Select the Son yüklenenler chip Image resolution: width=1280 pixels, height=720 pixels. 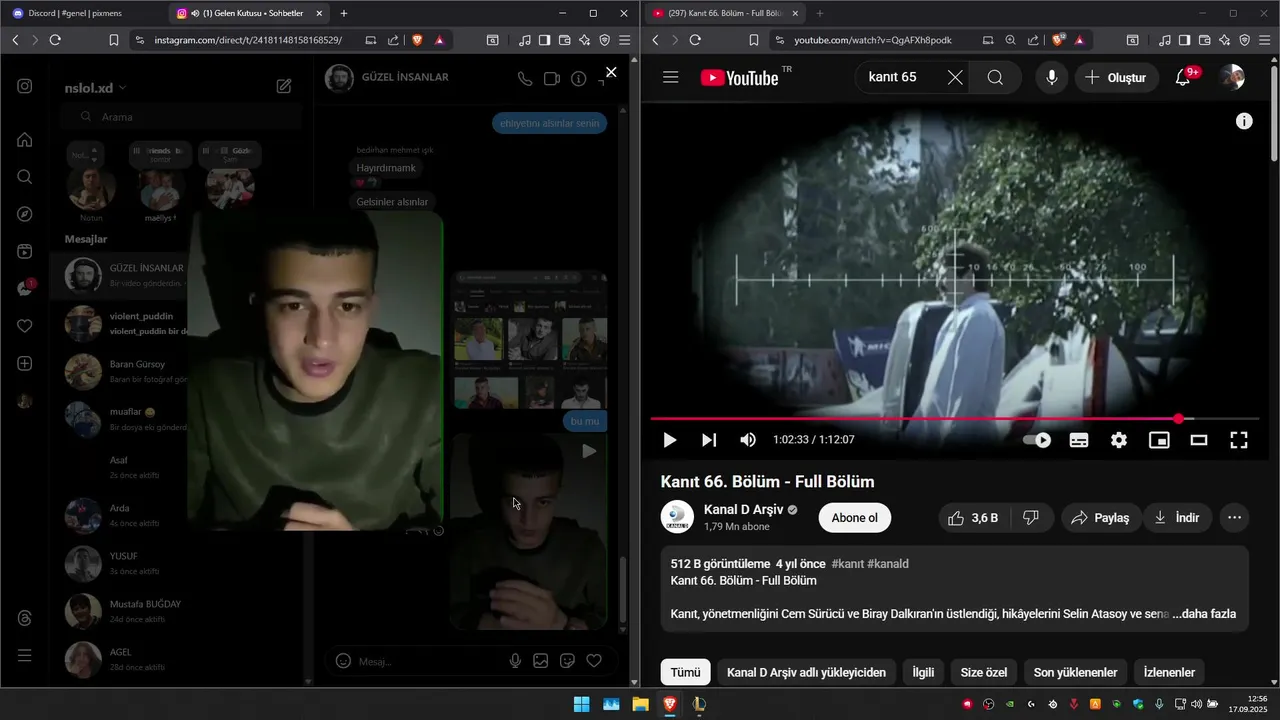click(1075, 673)
